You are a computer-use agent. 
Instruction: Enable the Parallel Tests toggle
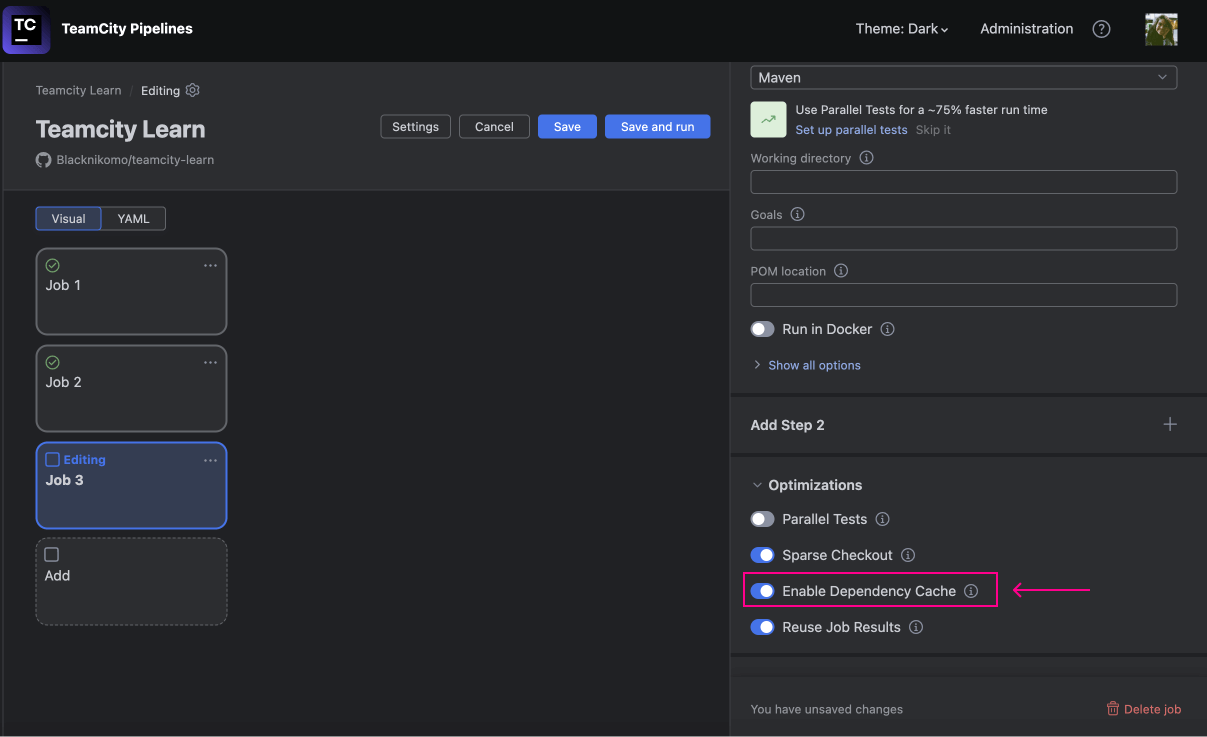(x=762, y=519)
